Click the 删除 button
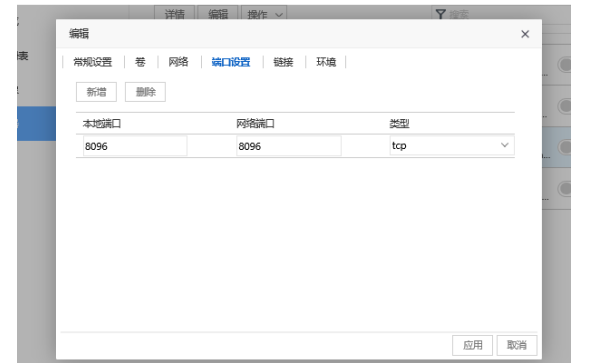This screenshot has height=363, width=595. coord(145,92)
